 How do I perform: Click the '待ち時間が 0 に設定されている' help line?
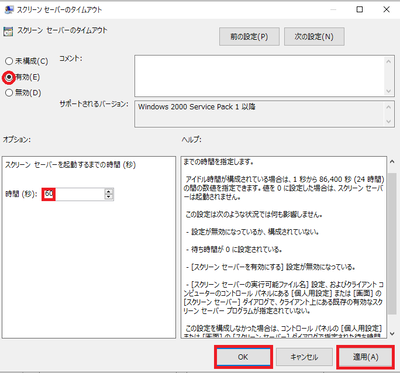[x=235, y=250]
